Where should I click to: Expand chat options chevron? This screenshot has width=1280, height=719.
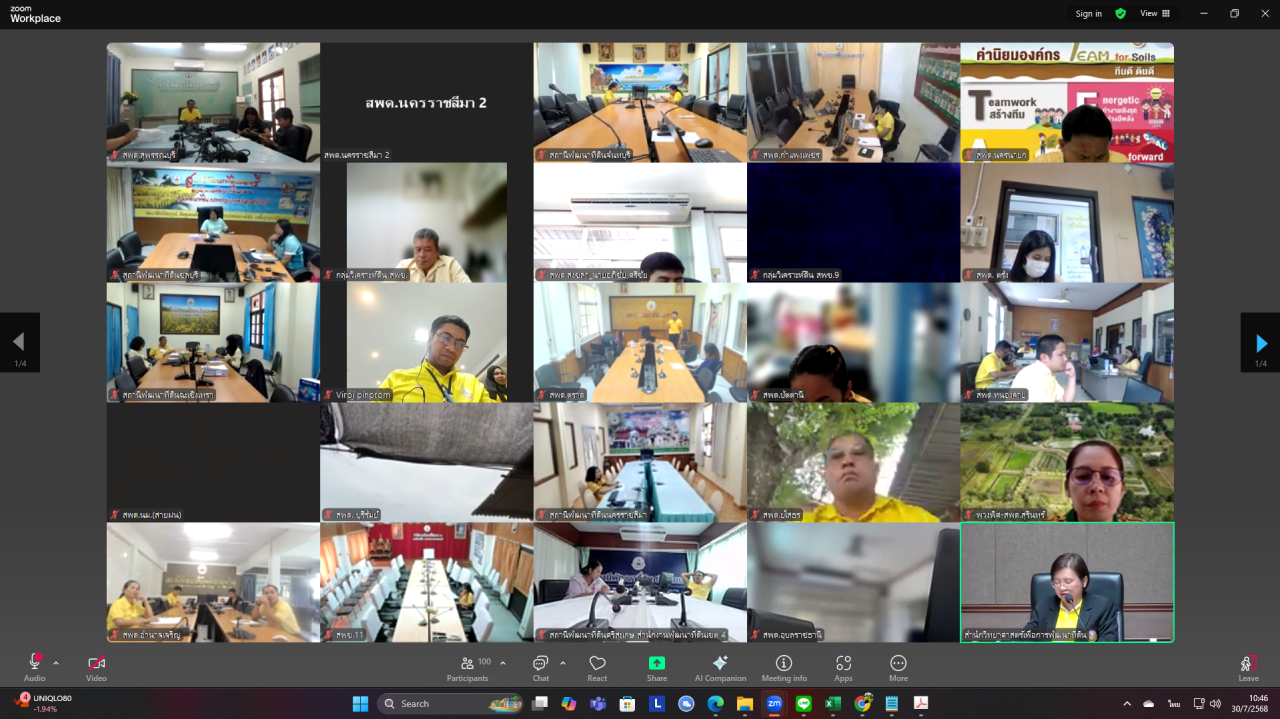[562, 663]
